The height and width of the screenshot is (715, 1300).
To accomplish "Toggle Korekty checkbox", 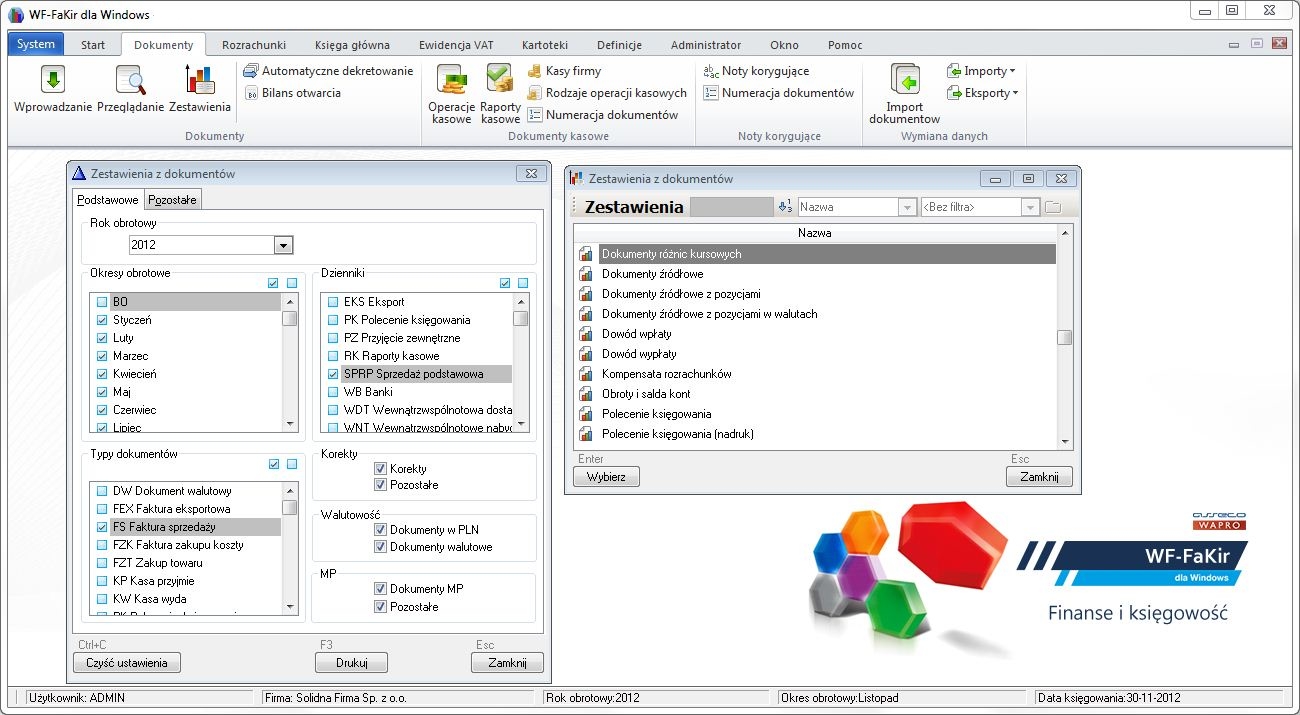I will (380, 469).
